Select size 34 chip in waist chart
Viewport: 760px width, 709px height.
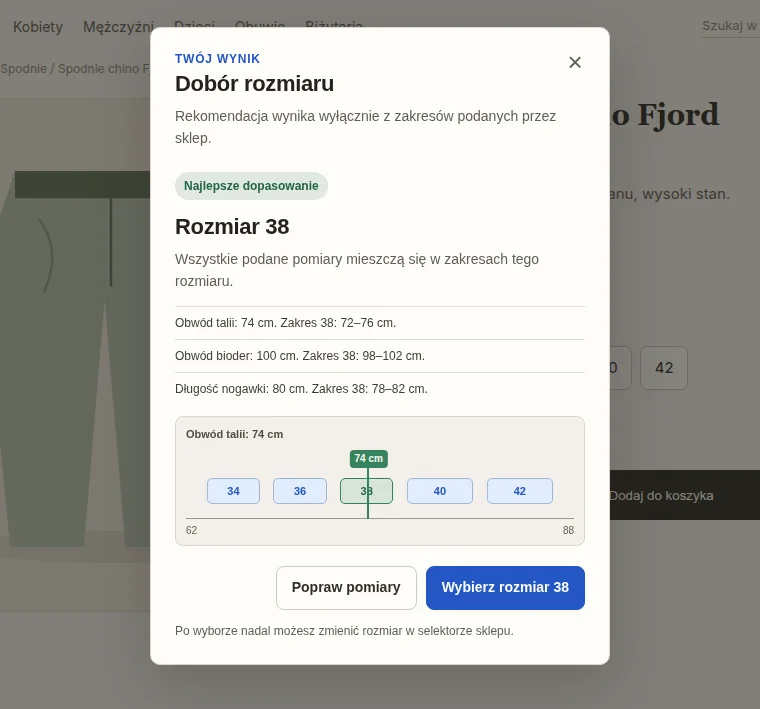pyautogui.click(x=233, y=491)
